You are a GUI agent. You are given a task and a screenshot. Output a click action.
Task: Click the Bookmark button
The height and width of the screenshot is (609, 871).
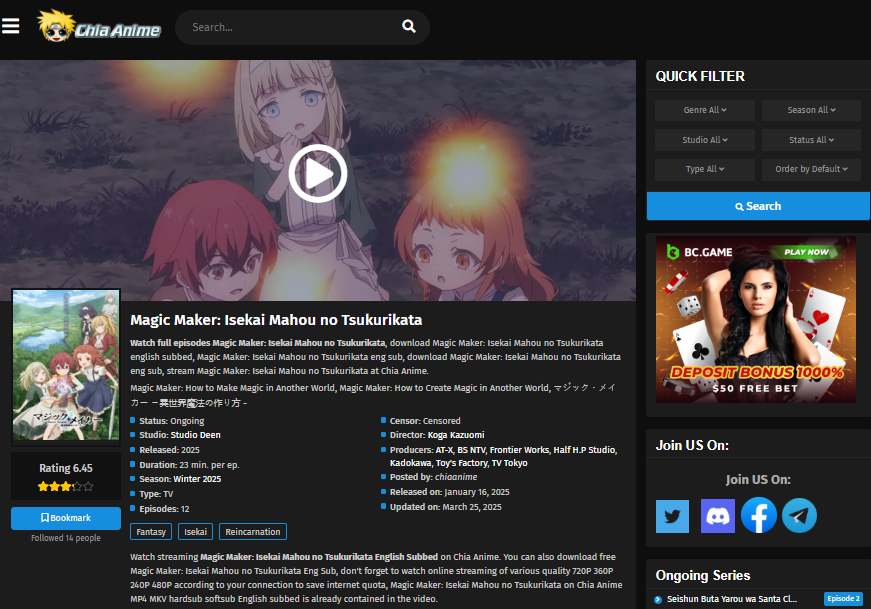[x=66, y=518]
